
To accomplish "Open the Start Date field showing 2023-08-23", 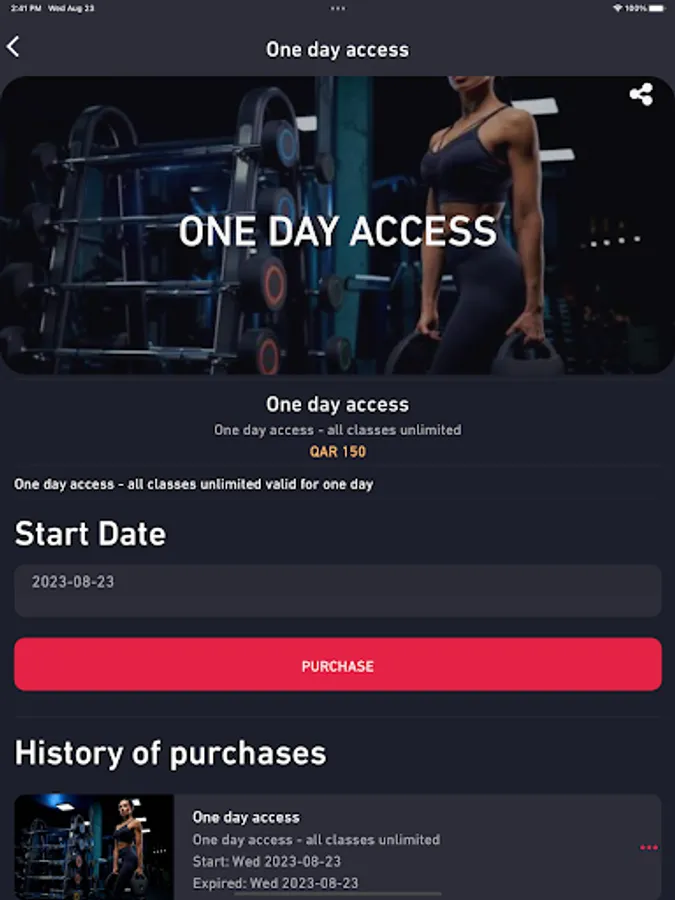I will click(338, 591).
